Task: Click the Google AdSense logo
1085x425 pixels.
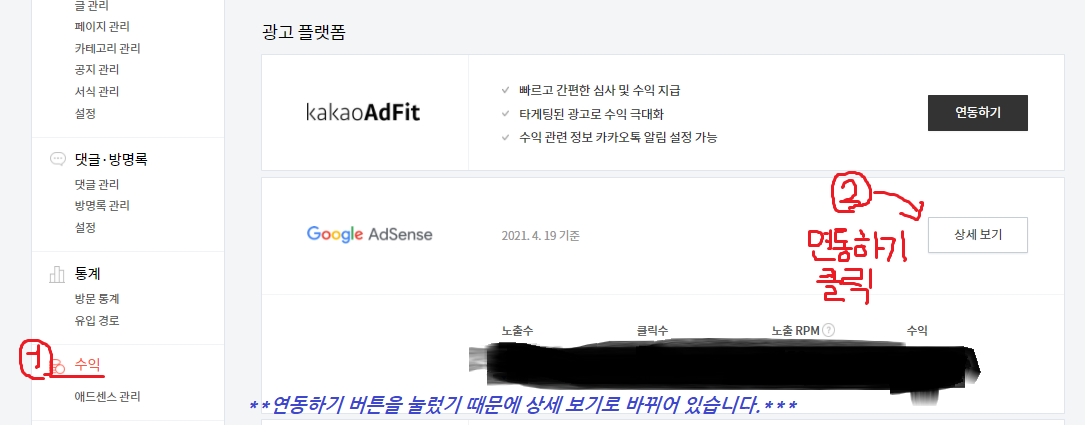Action: pos(370,235)
